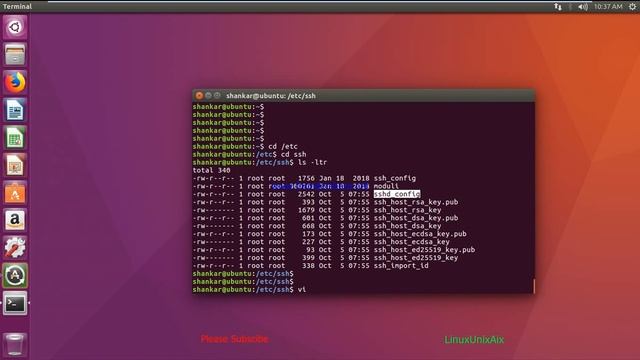Click the ssh_import_id filename
Screen dimensions: 640x360
[x=401, y=266]
